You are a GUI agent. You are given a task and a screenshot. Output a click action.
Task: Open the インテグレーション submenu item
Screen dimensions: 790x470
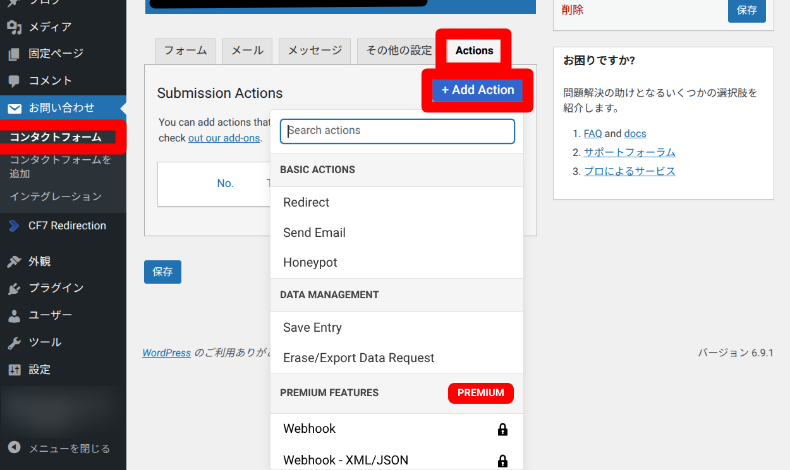click(x=56, y=196)
